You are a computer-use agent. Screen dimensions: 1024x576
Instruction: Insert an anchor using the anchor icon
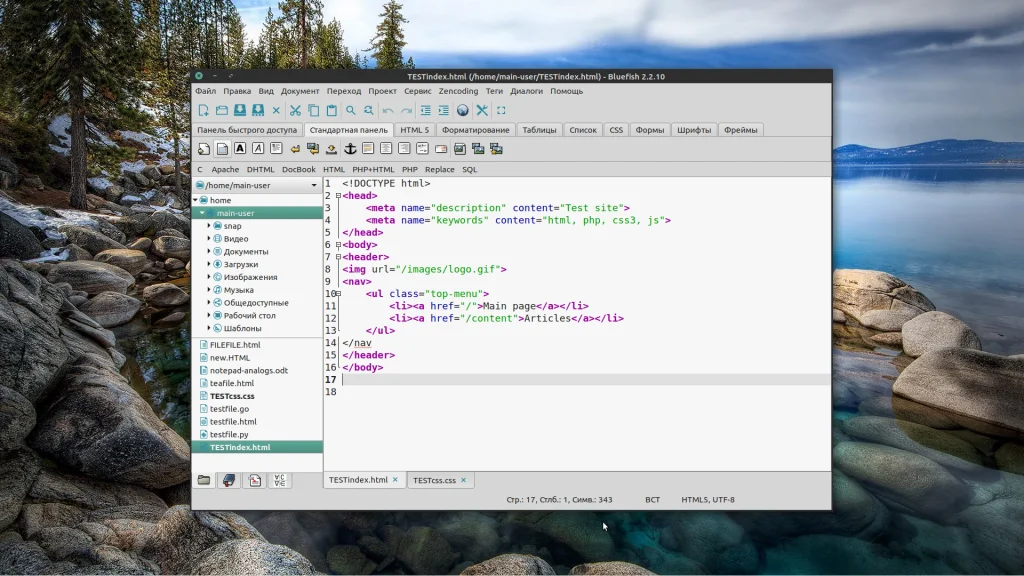[x=350, y=149]
